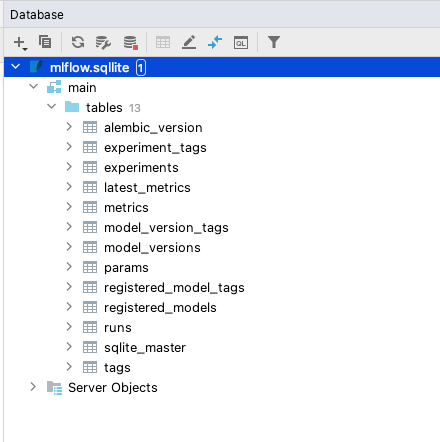Viewport: 440px width, 442px height.
Task: Select the sqlite_master table
Action: tap(145, 348)
